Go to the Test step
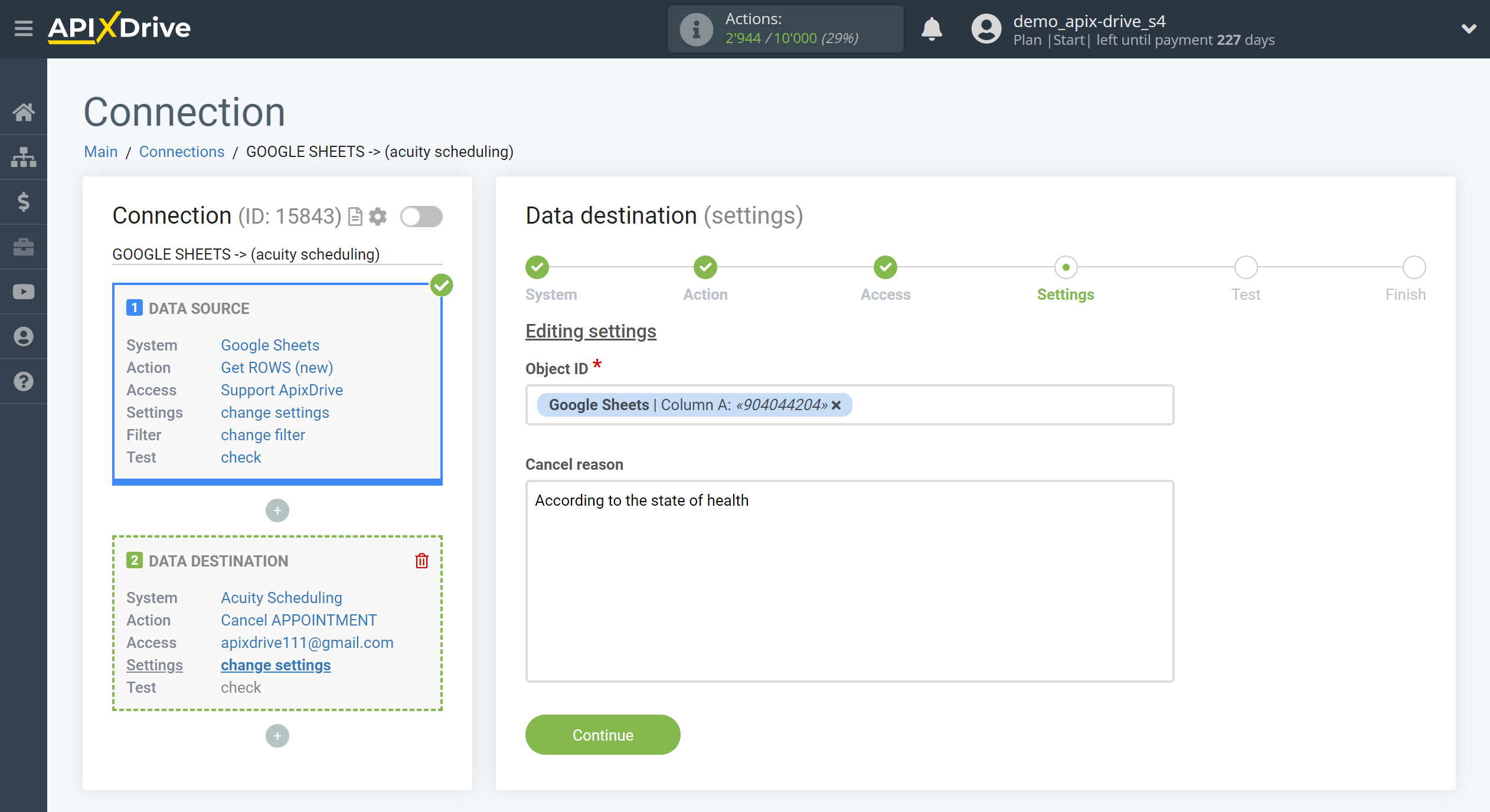Image resolution: width=1490 pixels, height=812 pixels. [1246, 267]
